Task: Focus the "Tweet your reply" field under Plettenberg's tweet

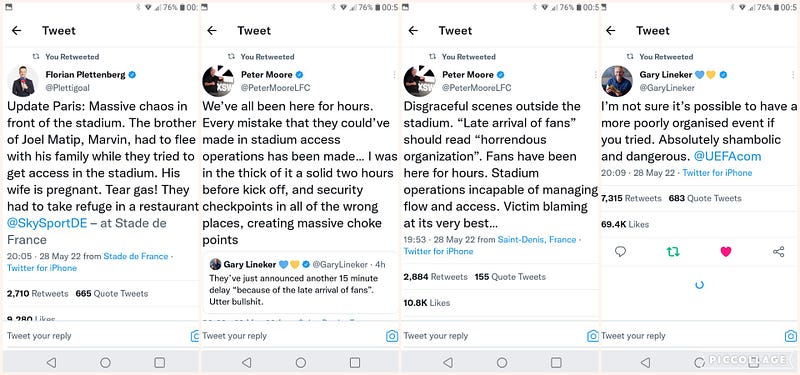Action: 97,336
